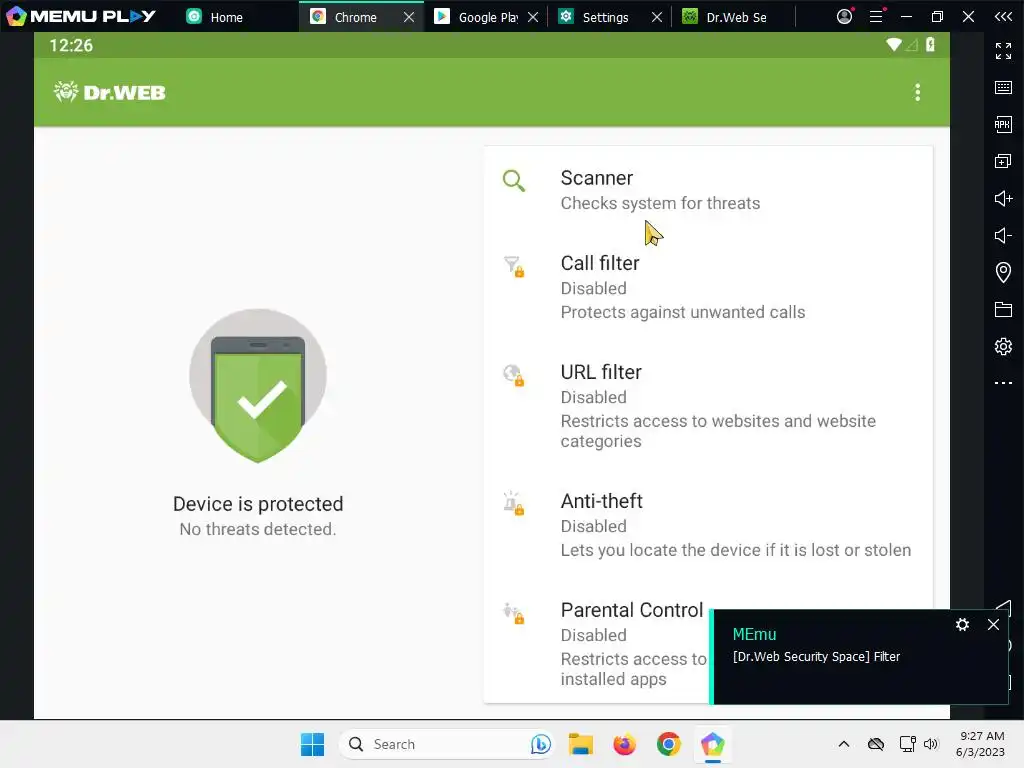
Task: Click the taskbar Search box
Action: pyautogui.click(x=447, y=744)
